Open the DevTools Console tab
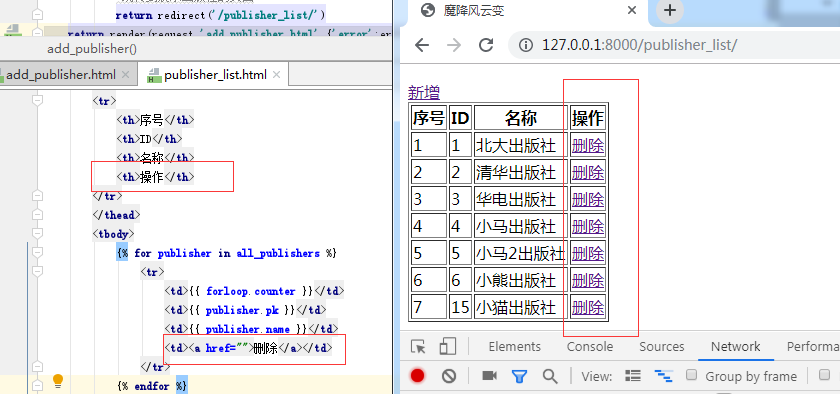 point(590,347)
